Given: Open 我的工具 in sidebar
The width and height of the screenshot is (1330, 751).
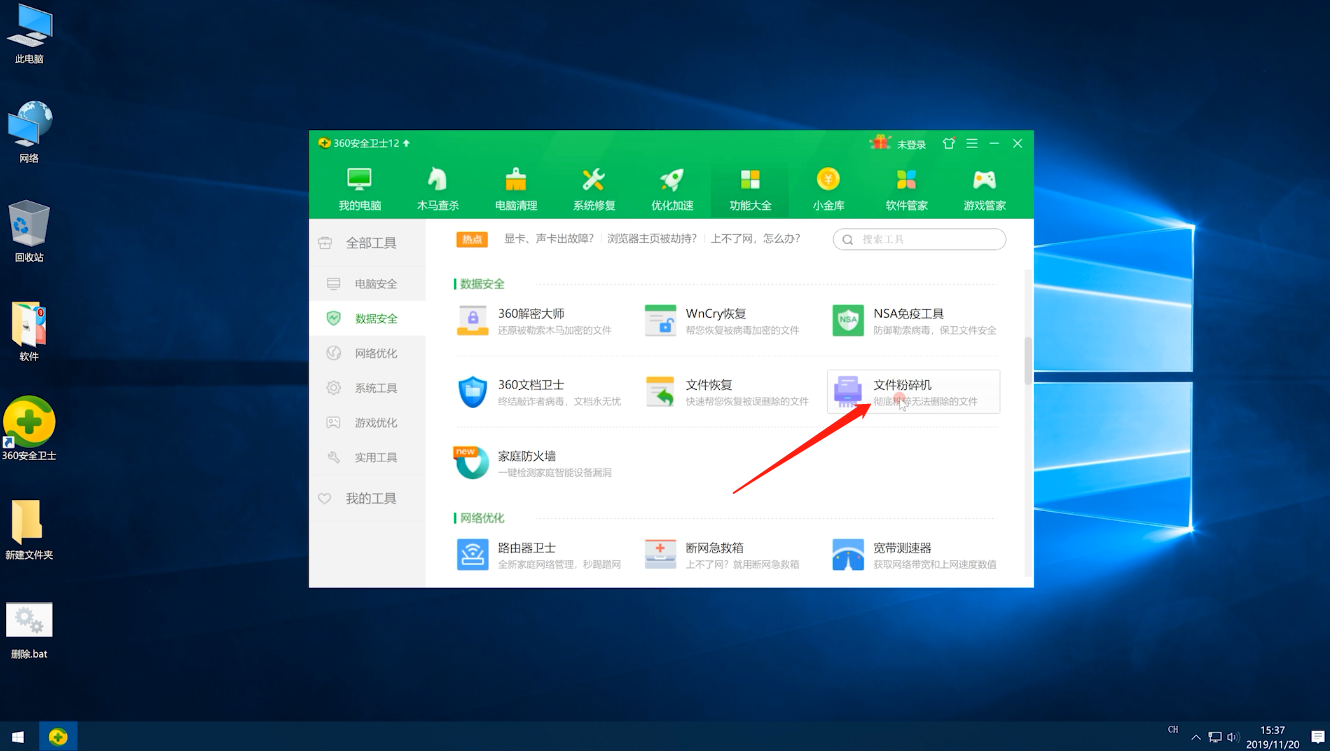Looking at the screenshot, I should click(367, 498).
